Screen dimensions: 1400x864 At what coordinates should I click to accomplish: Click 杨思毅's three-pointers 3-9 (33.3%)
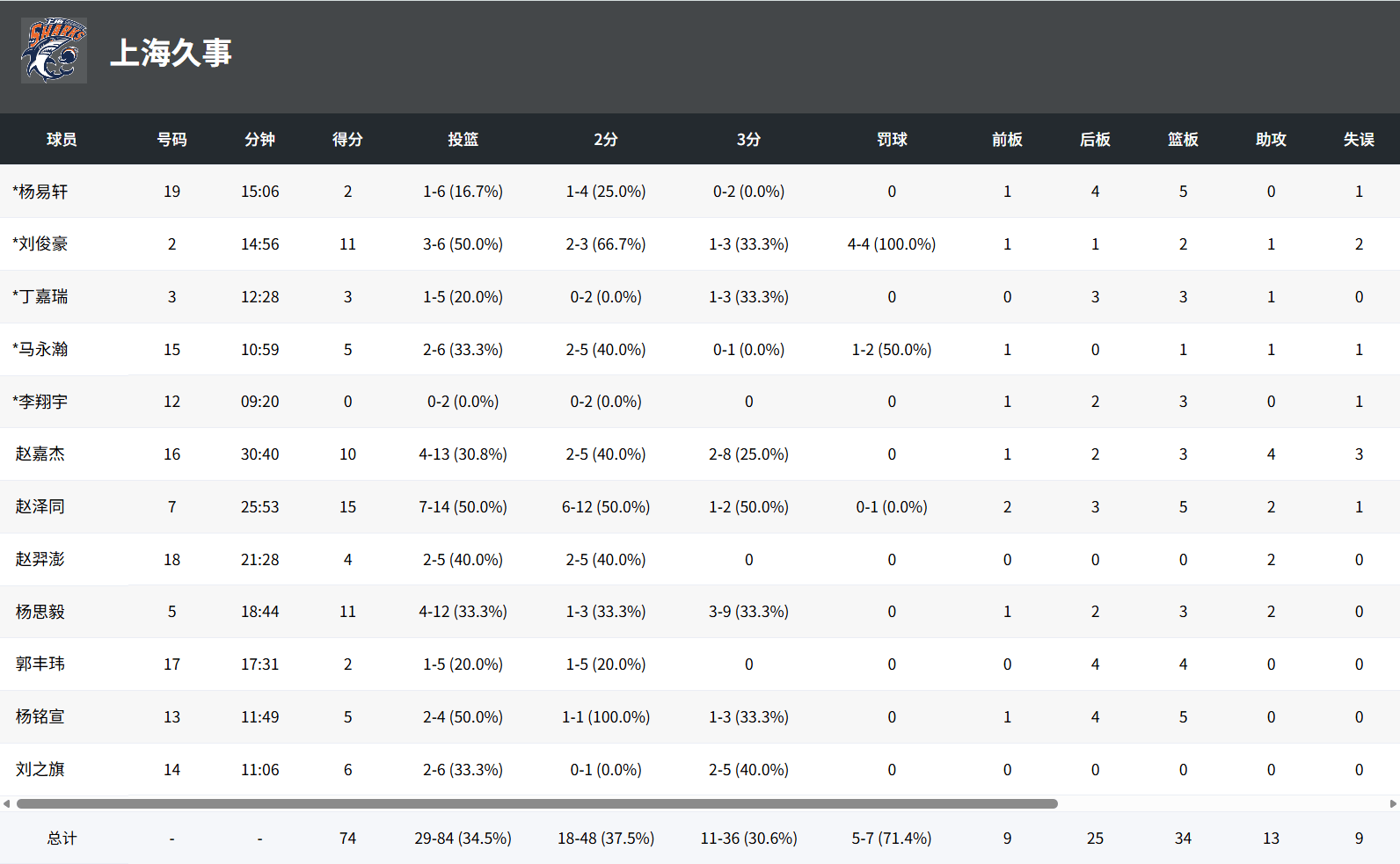coord(748,612)
